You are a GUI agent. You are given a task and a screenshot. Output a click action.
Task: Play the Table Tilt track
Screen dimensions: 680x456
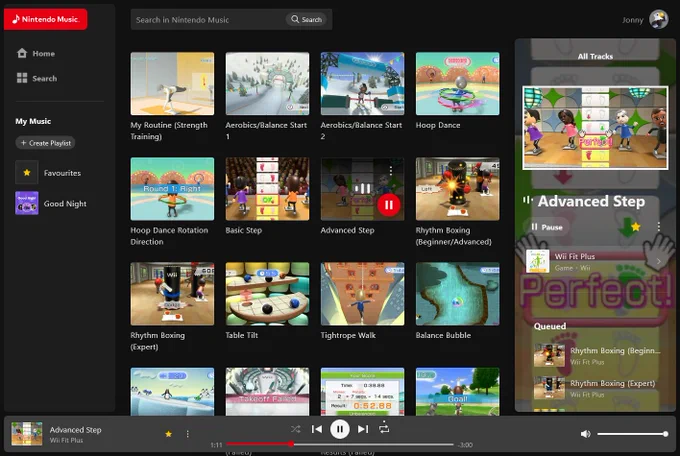point(267,294)
